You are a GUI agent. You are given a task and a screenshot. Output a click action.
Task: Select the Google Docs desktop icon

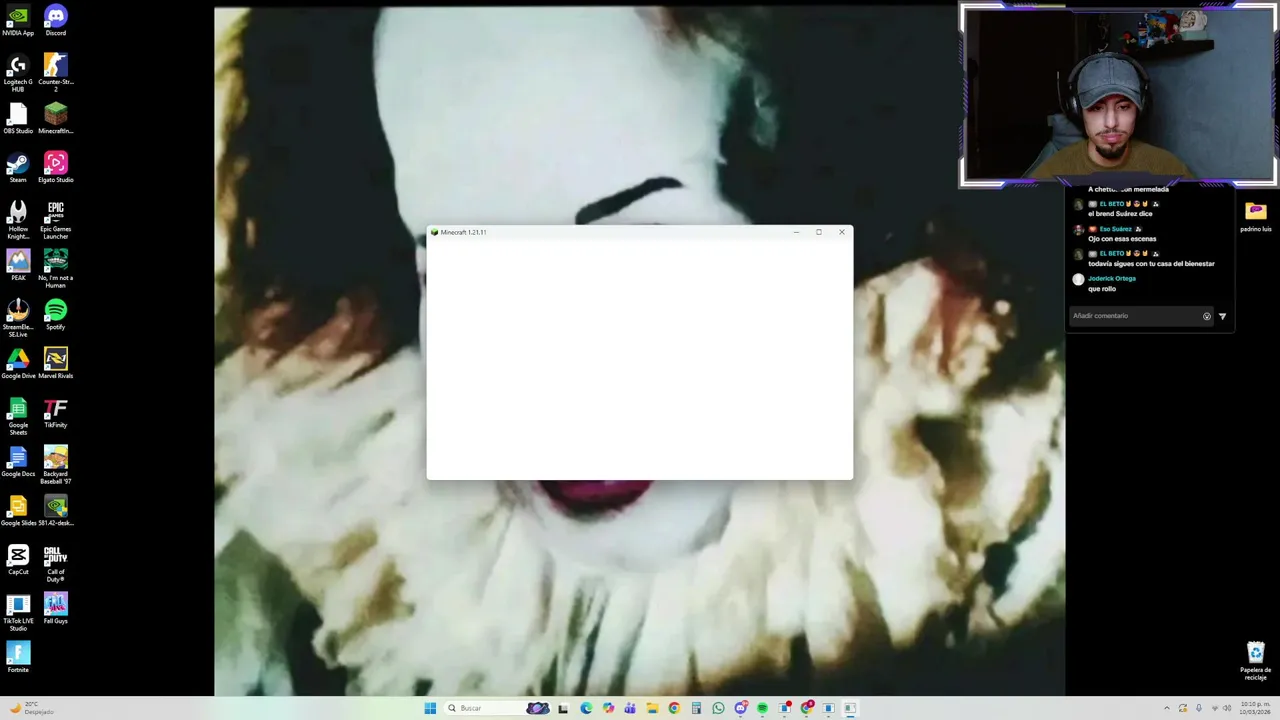18,461
